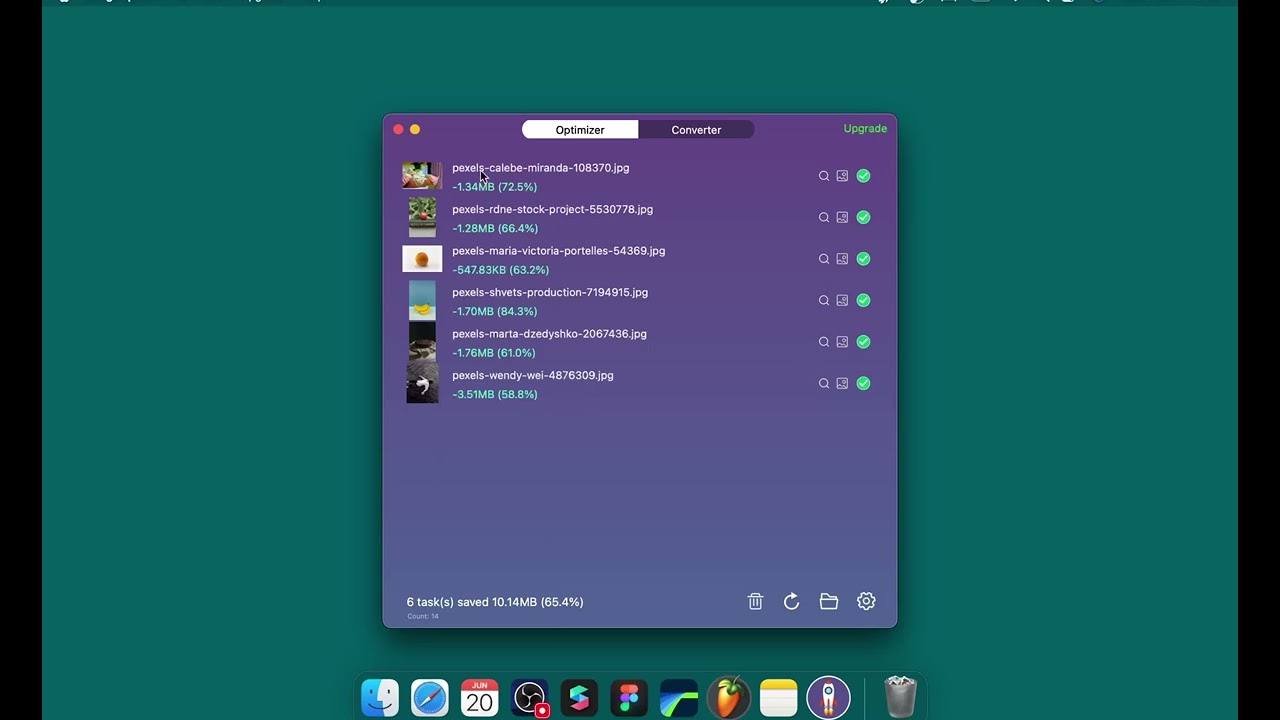Select thumbnail of pexels-shvets-production-7194915.jpg

click(422, 300)
